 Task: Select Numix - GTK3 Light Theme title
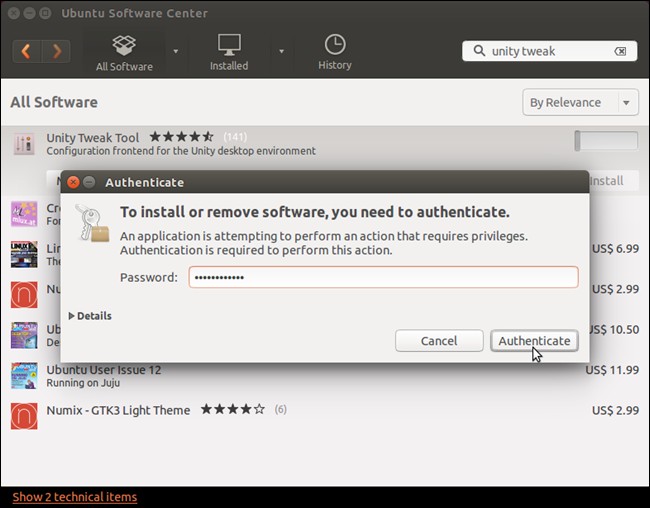click(x=118, y=410)
